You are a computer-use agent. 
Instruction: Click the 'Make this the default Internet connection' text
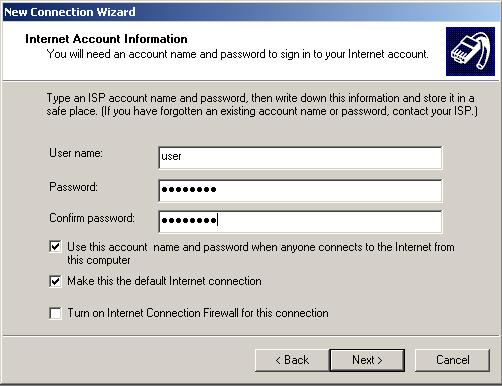164,281
